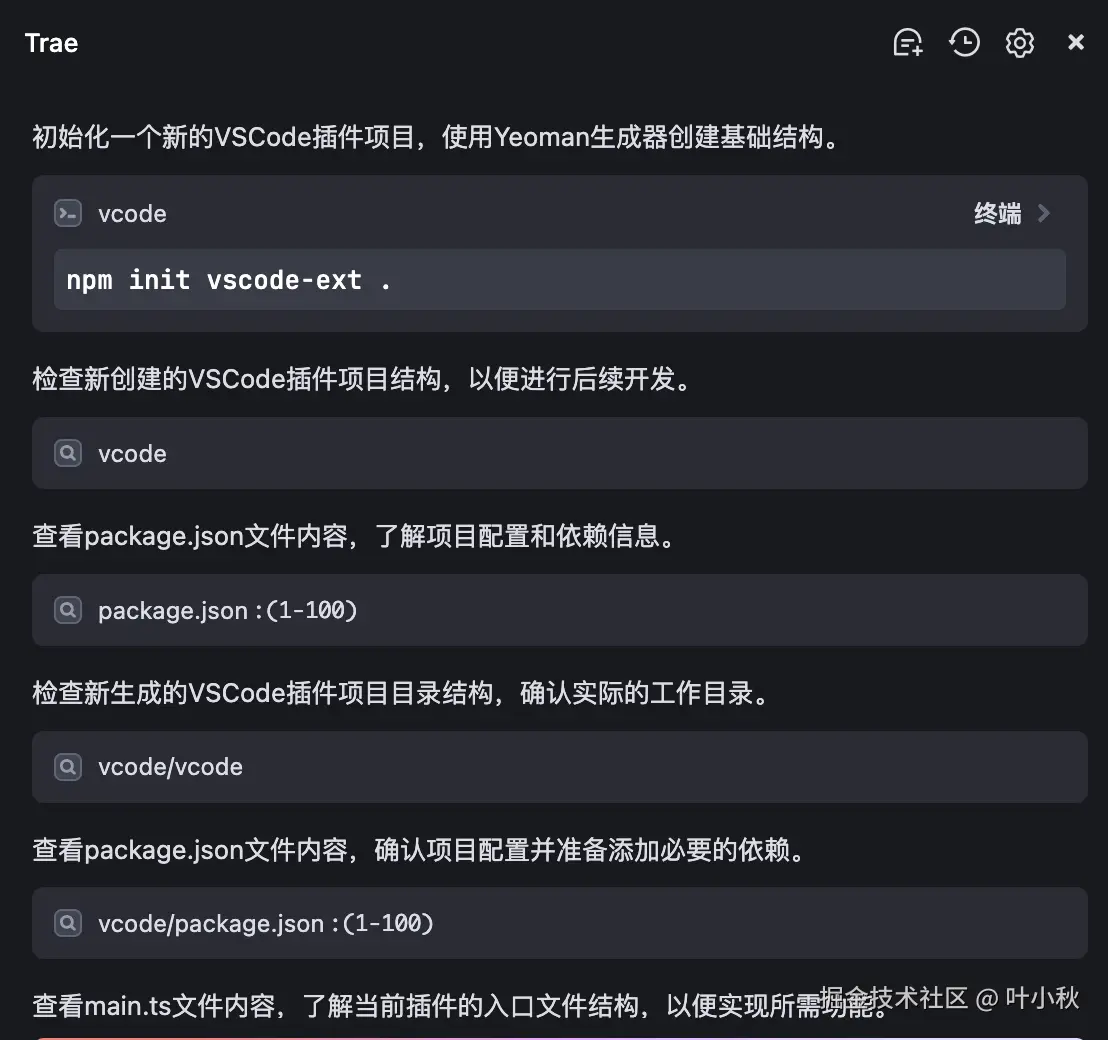Click the search icon on the vcode/vcode card
This screenshot has height=1040, width=1108.
point(66,767)
